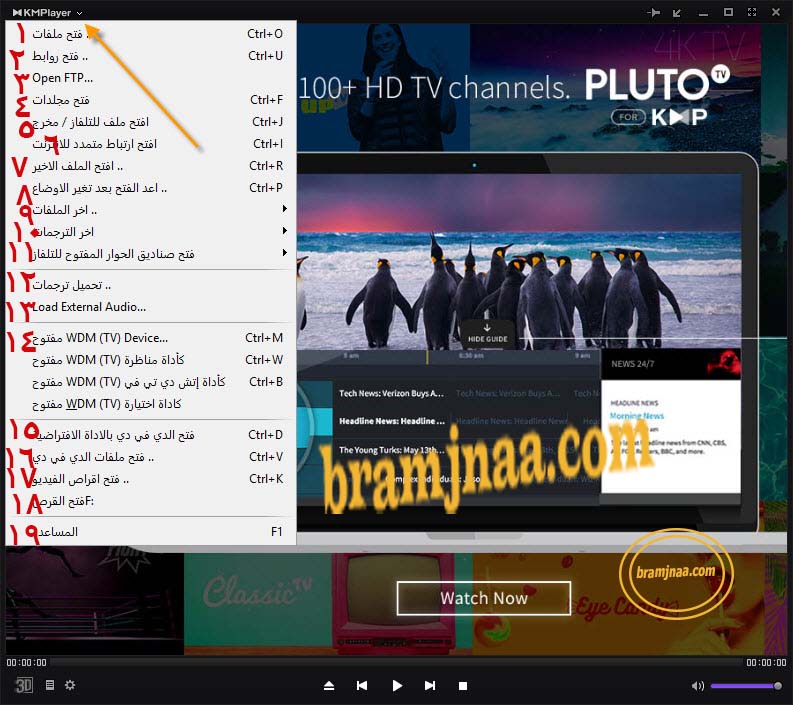Viewport: 793px width, 705px height.
Task: Choose 'فتح روابط' Ctrl+U menu entry
Action: [151, 56]
